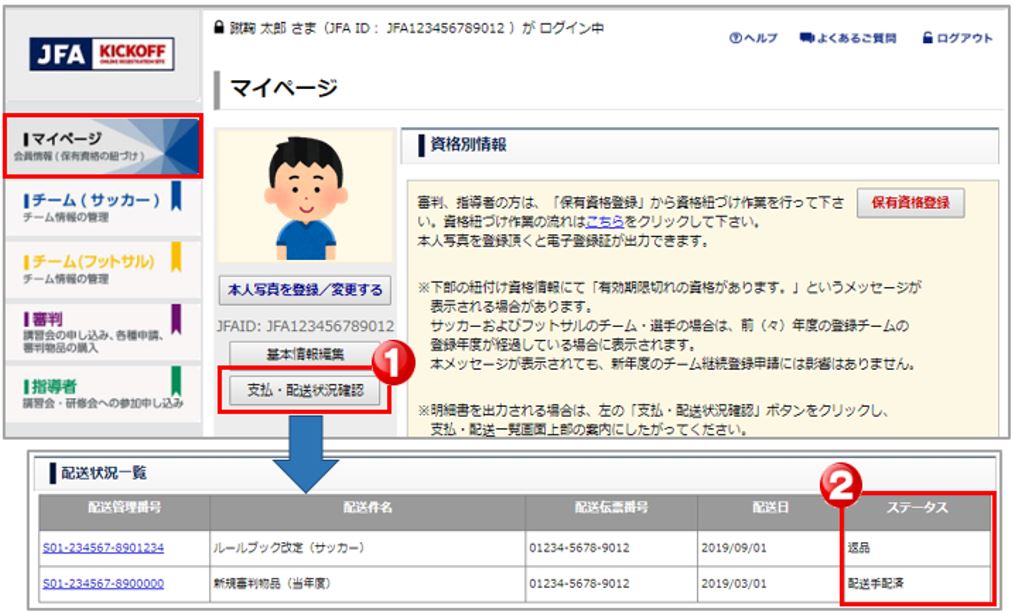Image resolution: width=1014 pixels, height=613 pixels.
Task: Open the FAQ speech bubble link
Action: (x=806, y=38)
